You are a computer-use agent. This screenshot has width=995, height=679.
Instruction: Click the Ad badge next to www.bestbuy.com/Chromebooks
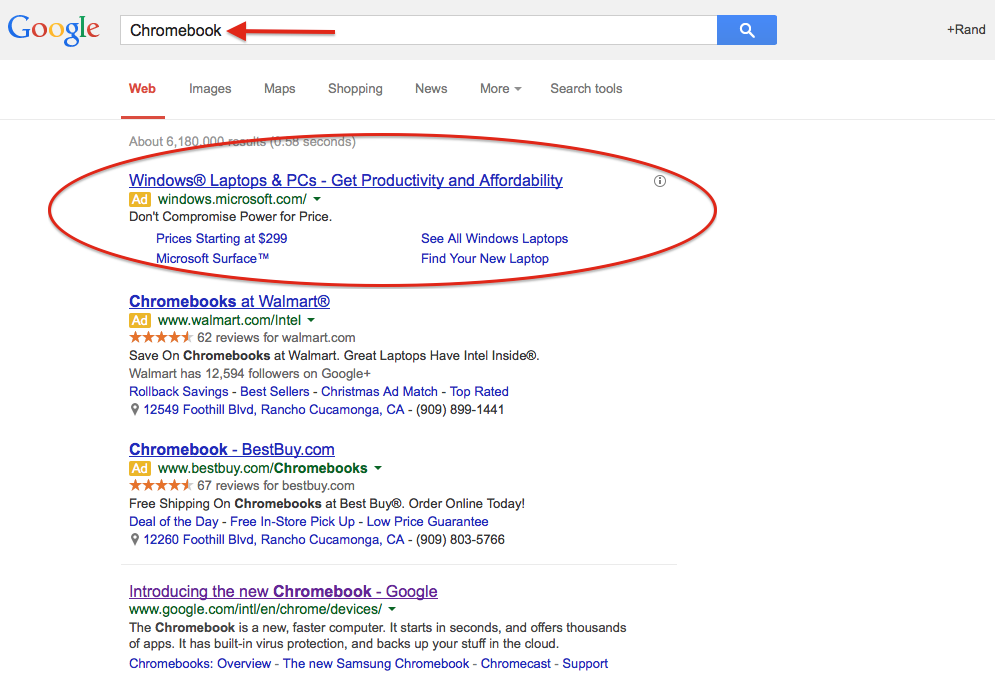(140, 468)
